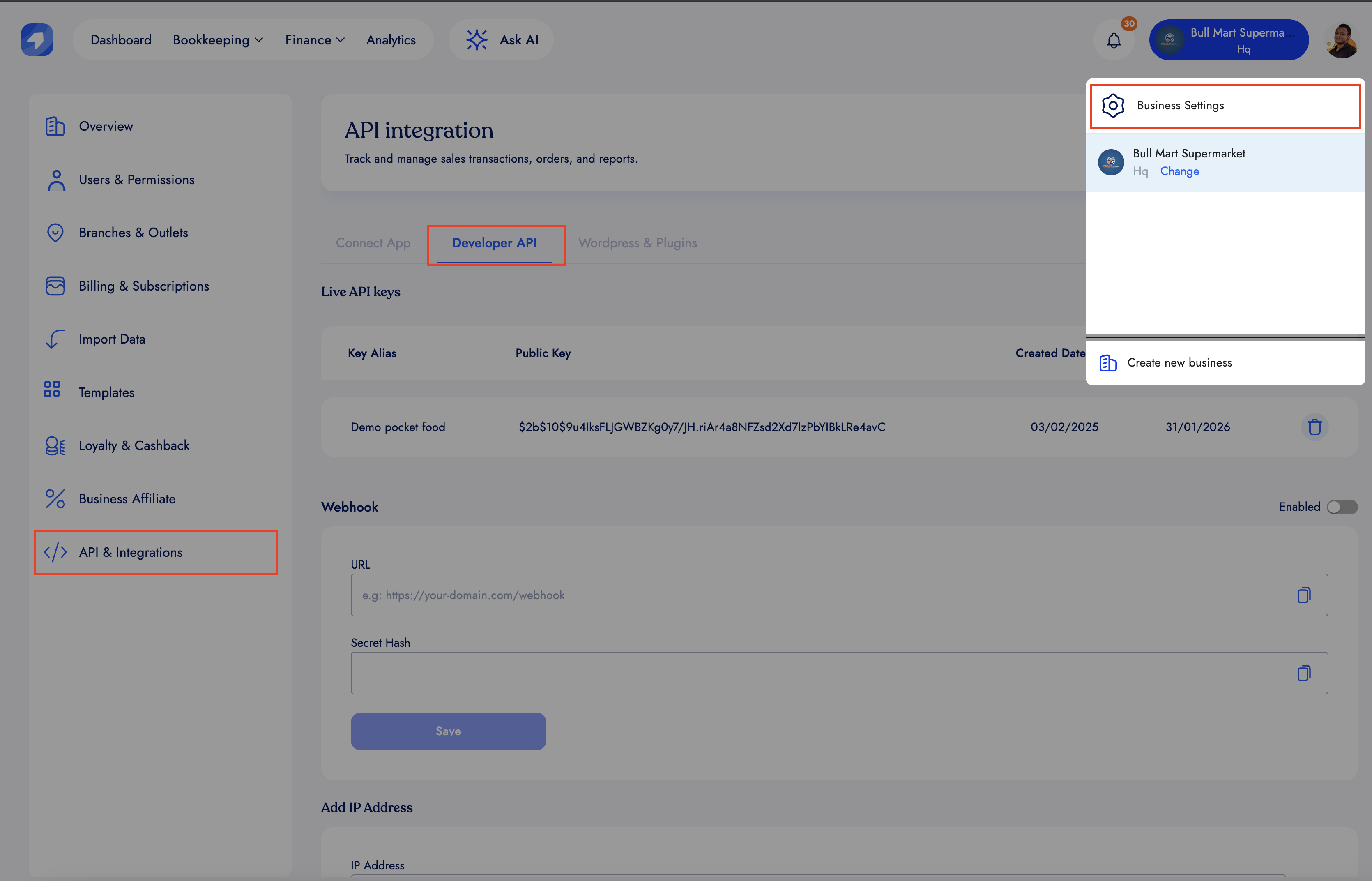Screen dimensions: 1372x881
Task: Click the Create new business icon
Action: coord(1108,363)
